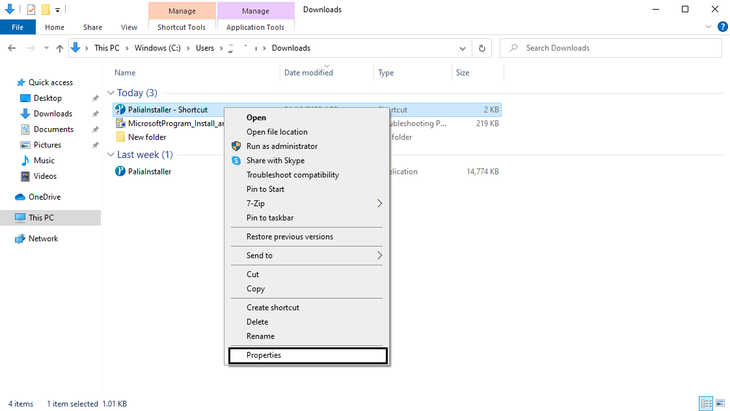Screen dimensions: 730x411
Task: Open Customize Quick Access Toolbar dropdown
Action: tap(57, 9)
